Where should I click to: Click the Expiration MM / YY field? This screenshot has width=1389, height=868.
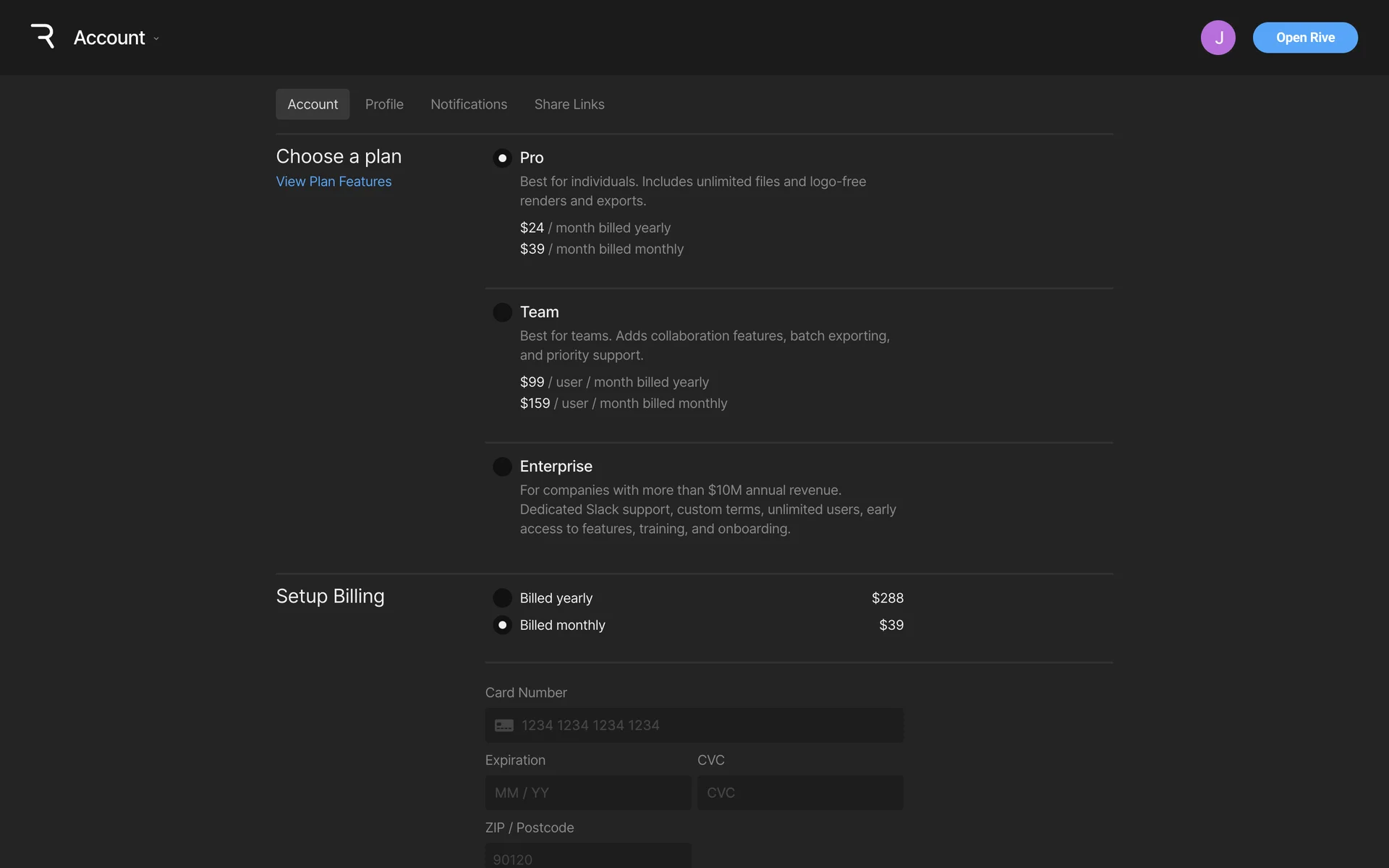pos(587,793)
